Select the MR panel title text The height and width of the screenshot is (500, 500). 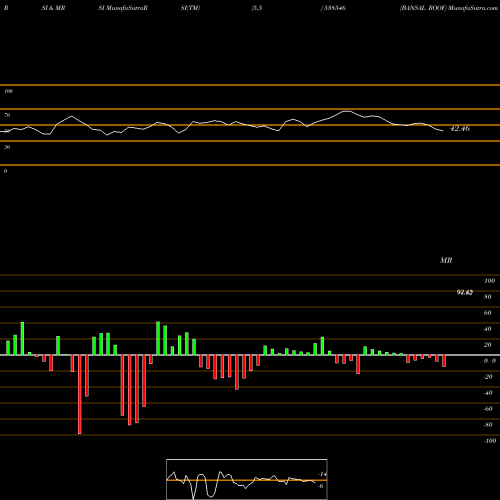(446, 260)
